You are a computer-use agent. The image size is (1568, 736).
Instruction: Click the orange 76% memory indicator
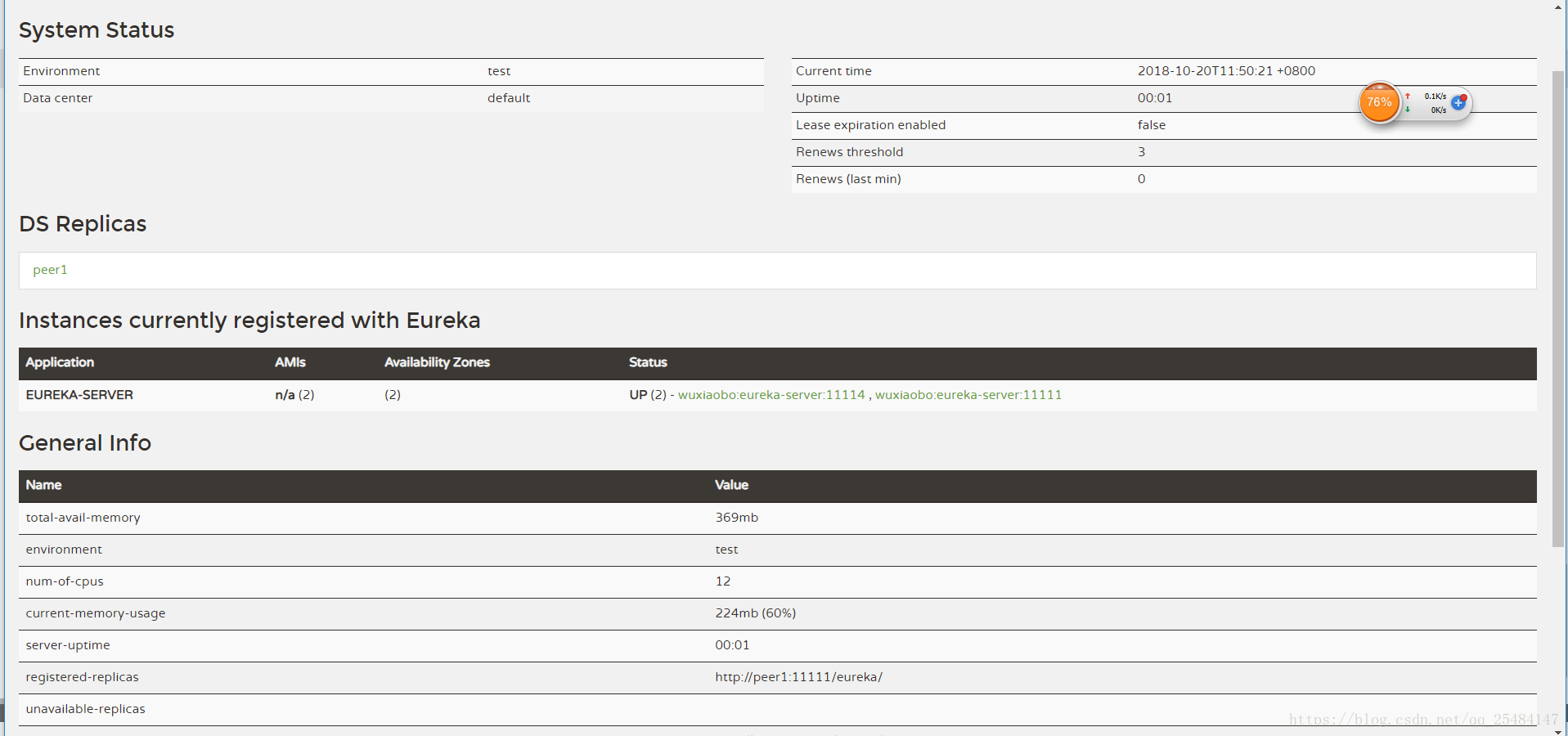coord(1380,102)
